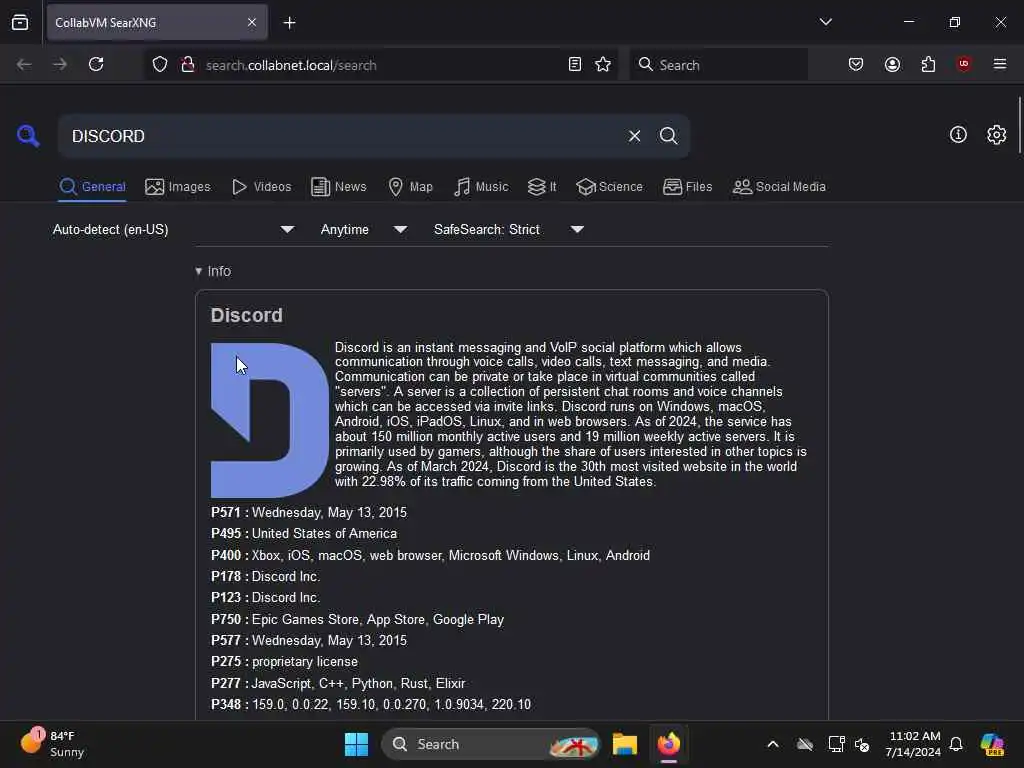The width and height of the screenshot is (1024, 768).
Task: Click the P495 United States of America row
Action: coord(304,534)
